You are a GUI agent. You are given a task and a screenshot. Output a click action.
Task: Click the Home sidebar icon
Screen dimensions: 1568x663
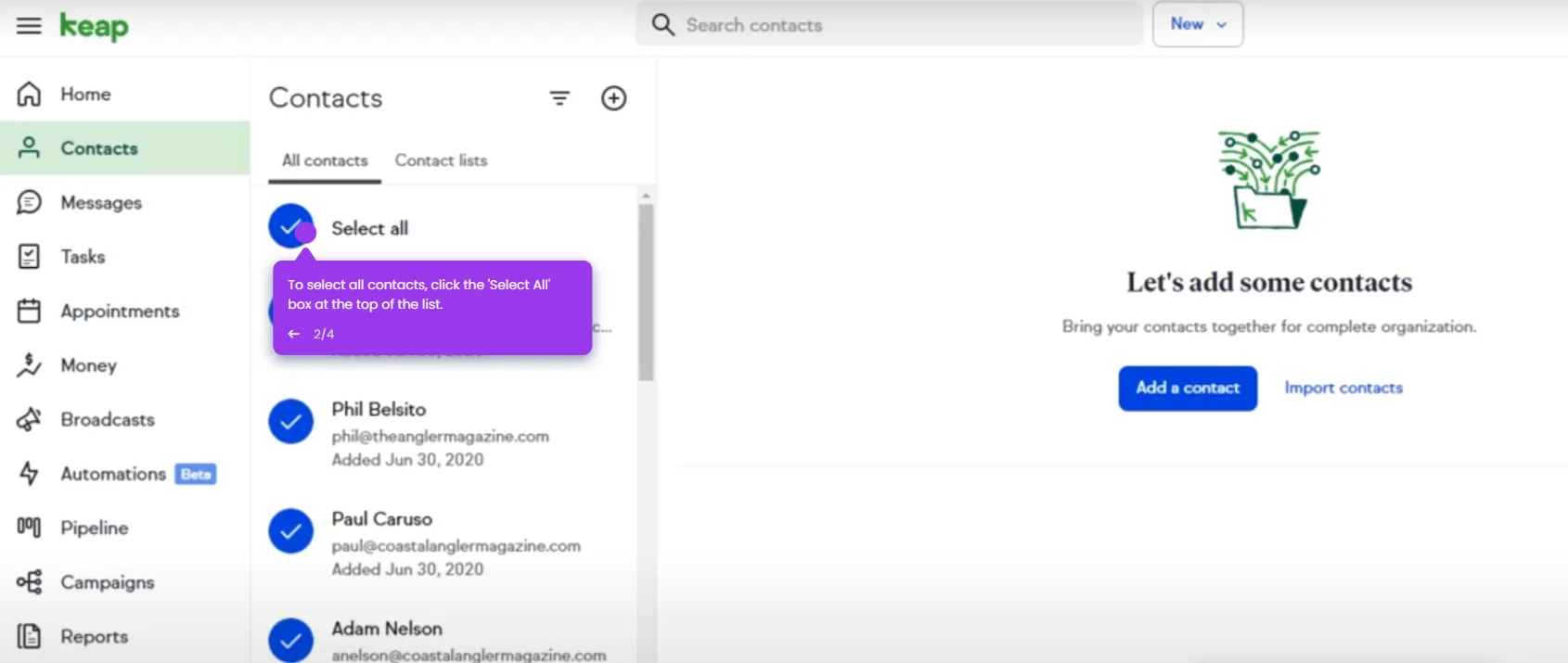tap(29, 94)
